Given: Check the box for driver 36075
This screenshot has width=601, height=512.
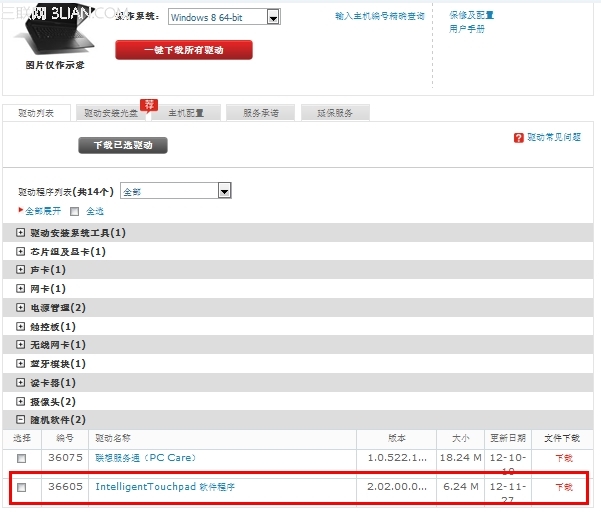Looking at the screenshot, I should (x=22, y=458).
